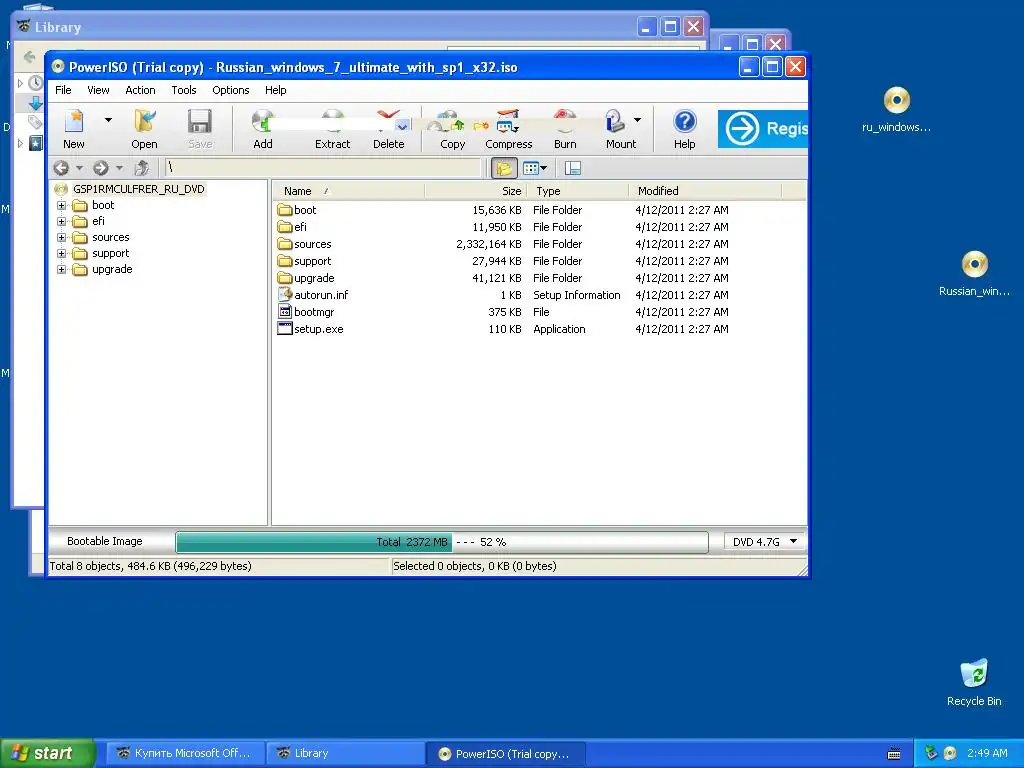Viewport: 1024px width, 768px height.
Task: Click the Extract toolbar icon
Action: (332, 129)
